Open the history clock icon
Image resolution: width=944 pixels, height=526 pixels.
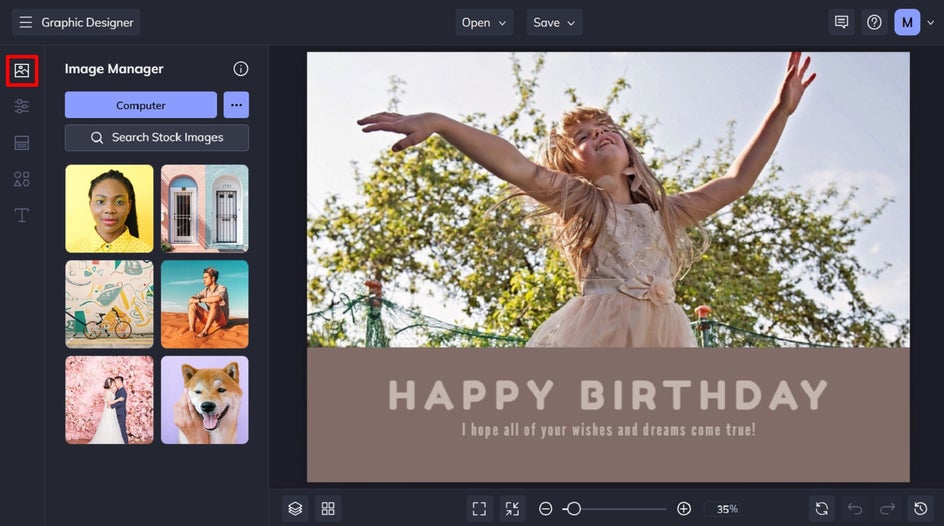click(920, 508)
